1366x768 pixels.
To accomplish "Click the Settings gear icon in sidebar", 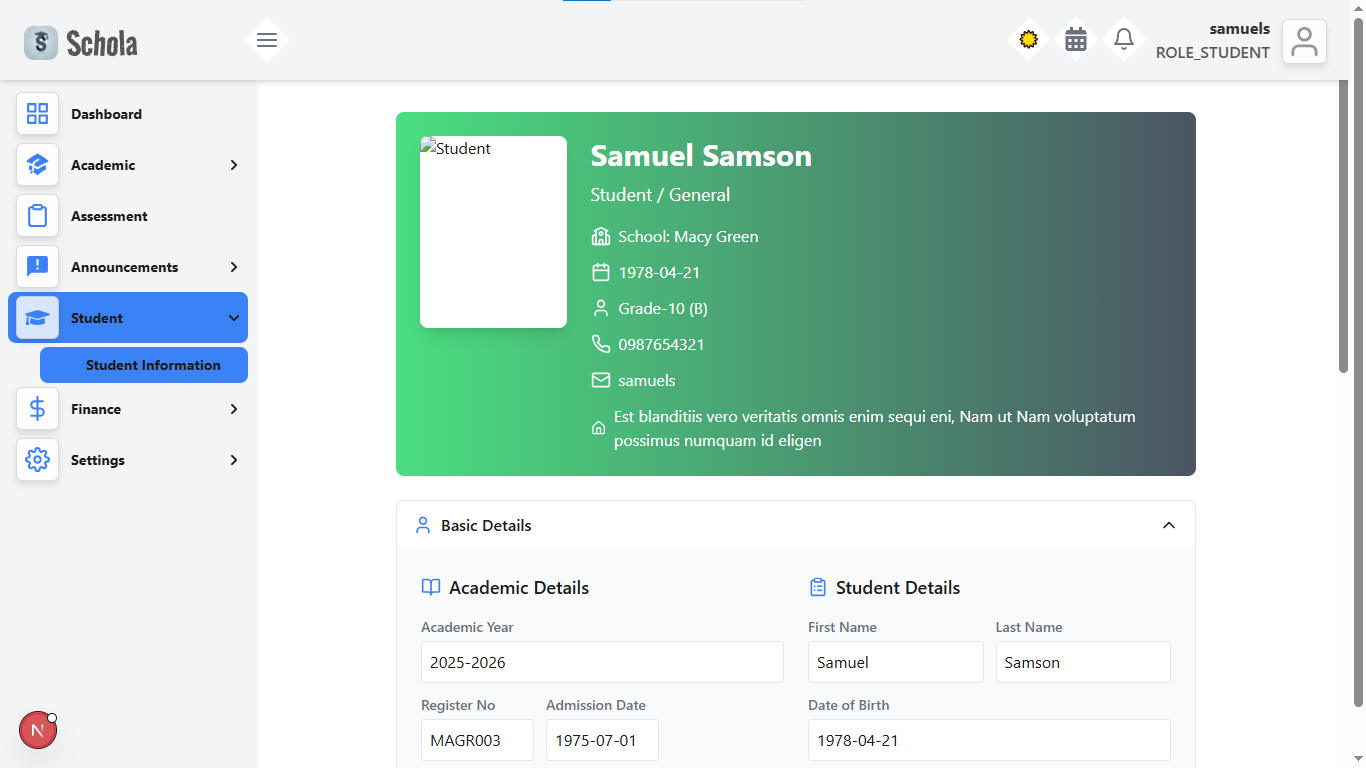I will point(37,460).
